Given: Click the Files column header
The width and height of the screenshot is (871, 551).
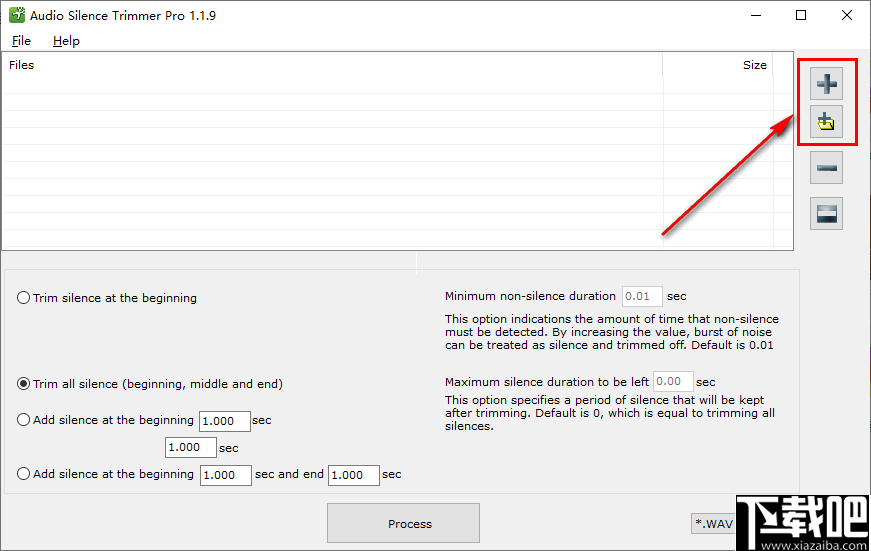Looking at the screenshot, I should coord(332,65).
